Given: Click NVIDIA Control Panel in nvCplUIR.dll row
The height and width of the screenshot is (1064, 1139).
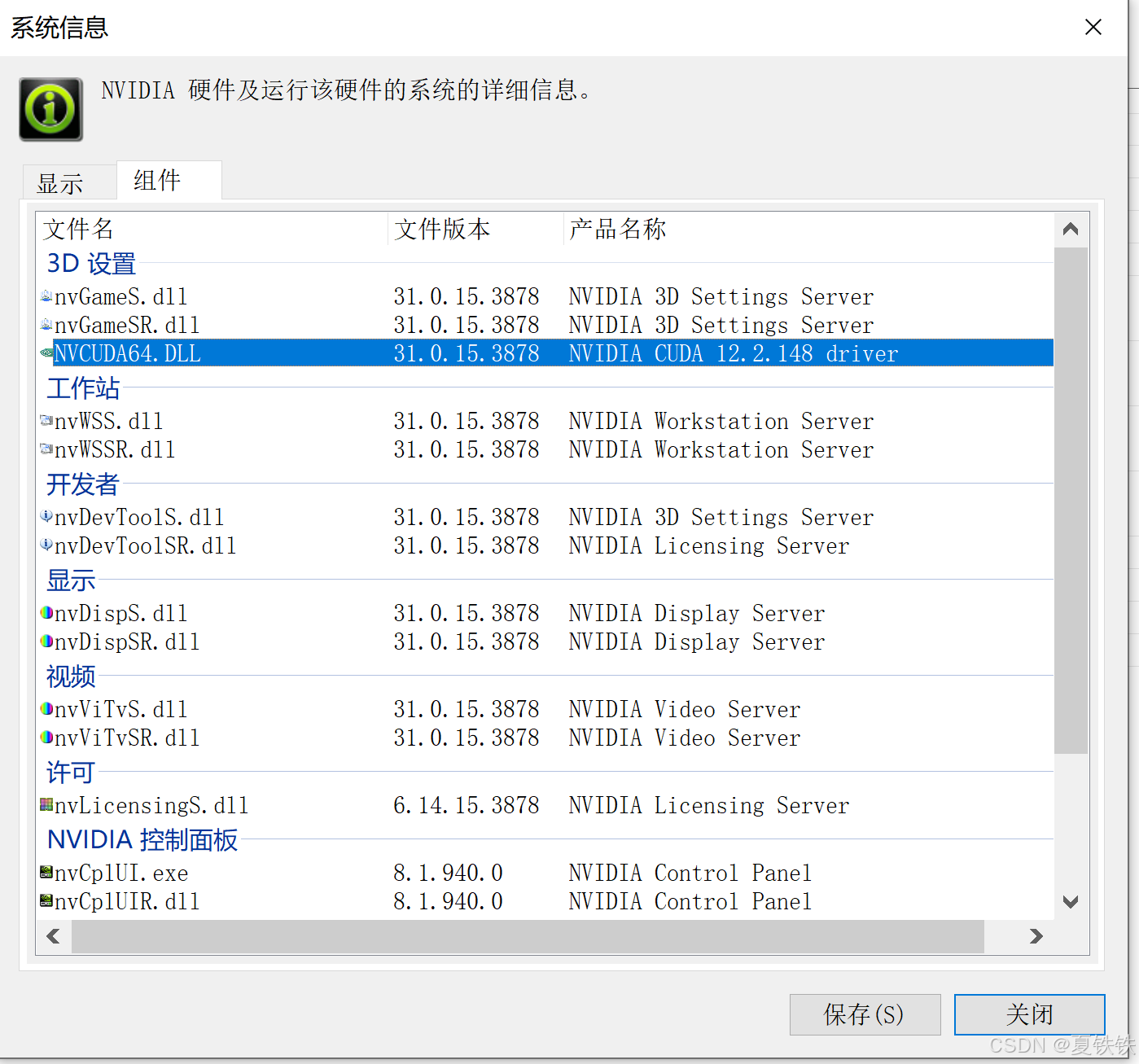Looking at the screenshot, I should pos(690,901).
